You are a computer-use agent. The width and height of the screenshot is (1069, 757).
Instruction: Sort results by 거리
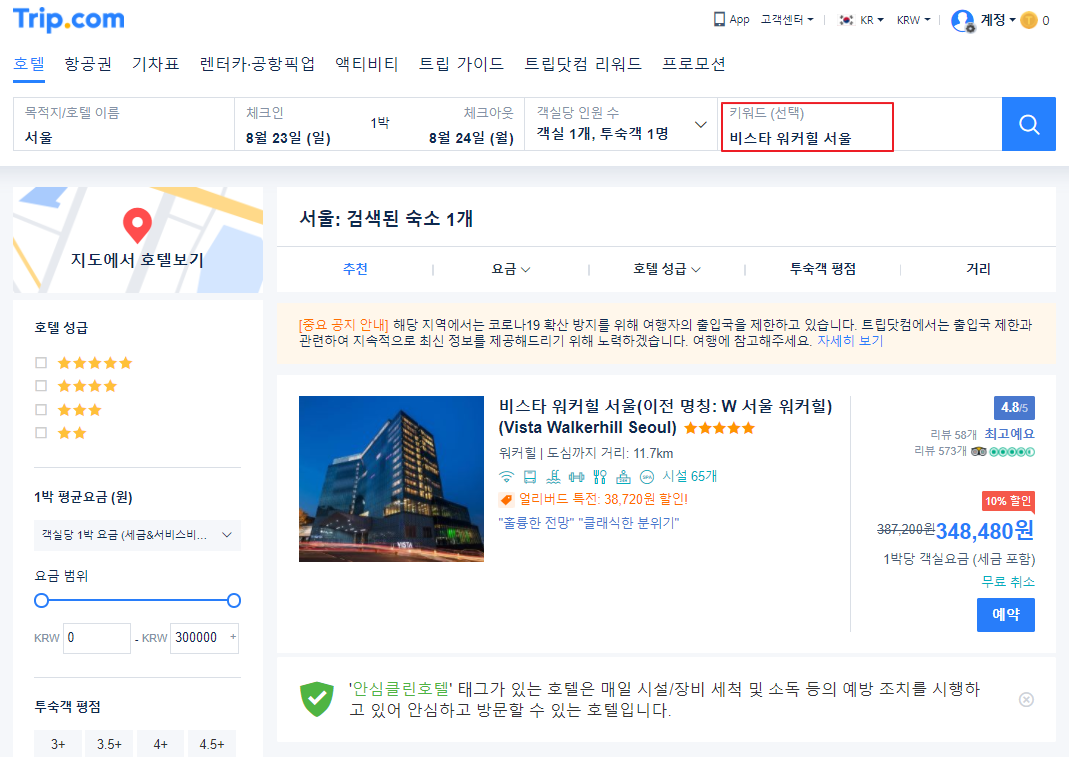(978, 269)
